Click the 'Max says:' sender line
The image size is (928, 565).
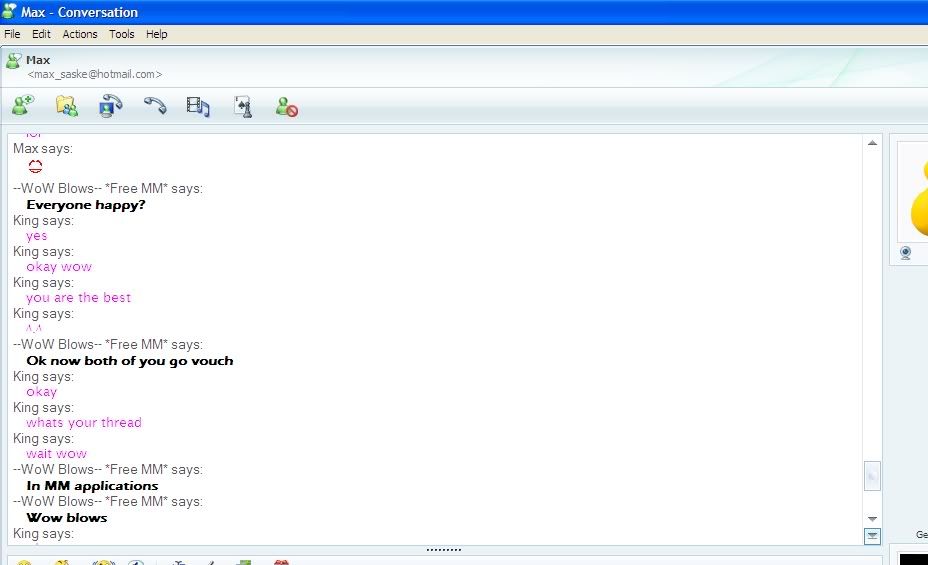(x=43, y=148)
